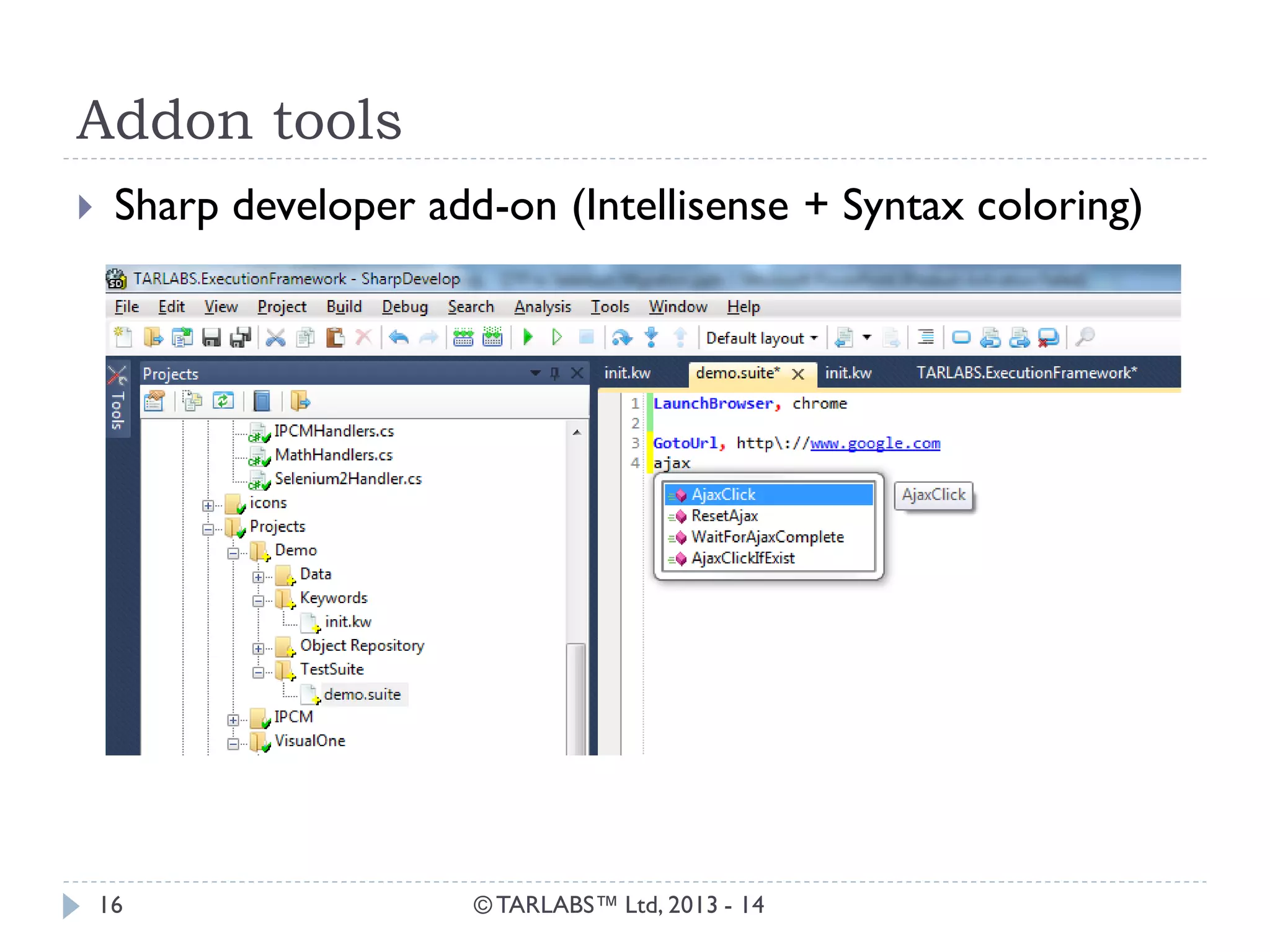Click the Previous Bookmark icon

(990, 338)
